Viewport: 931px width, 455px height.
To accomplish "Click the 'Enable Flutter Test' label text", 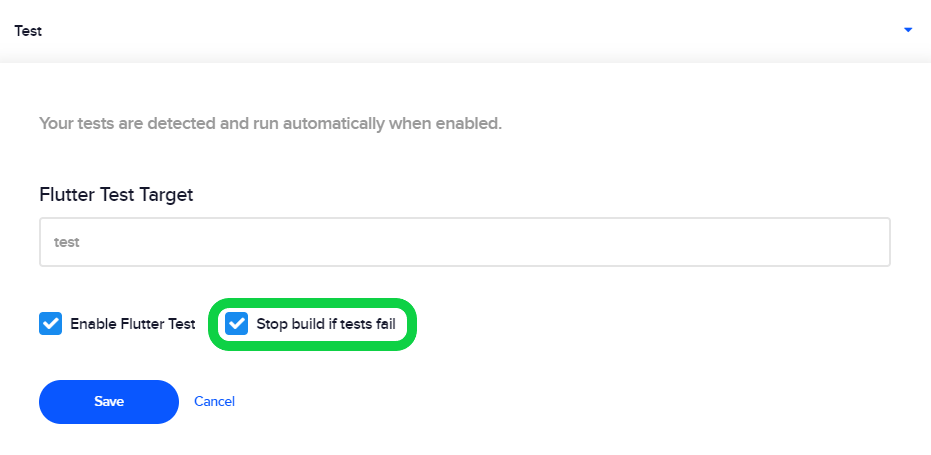I will click(x=132, y=324).
